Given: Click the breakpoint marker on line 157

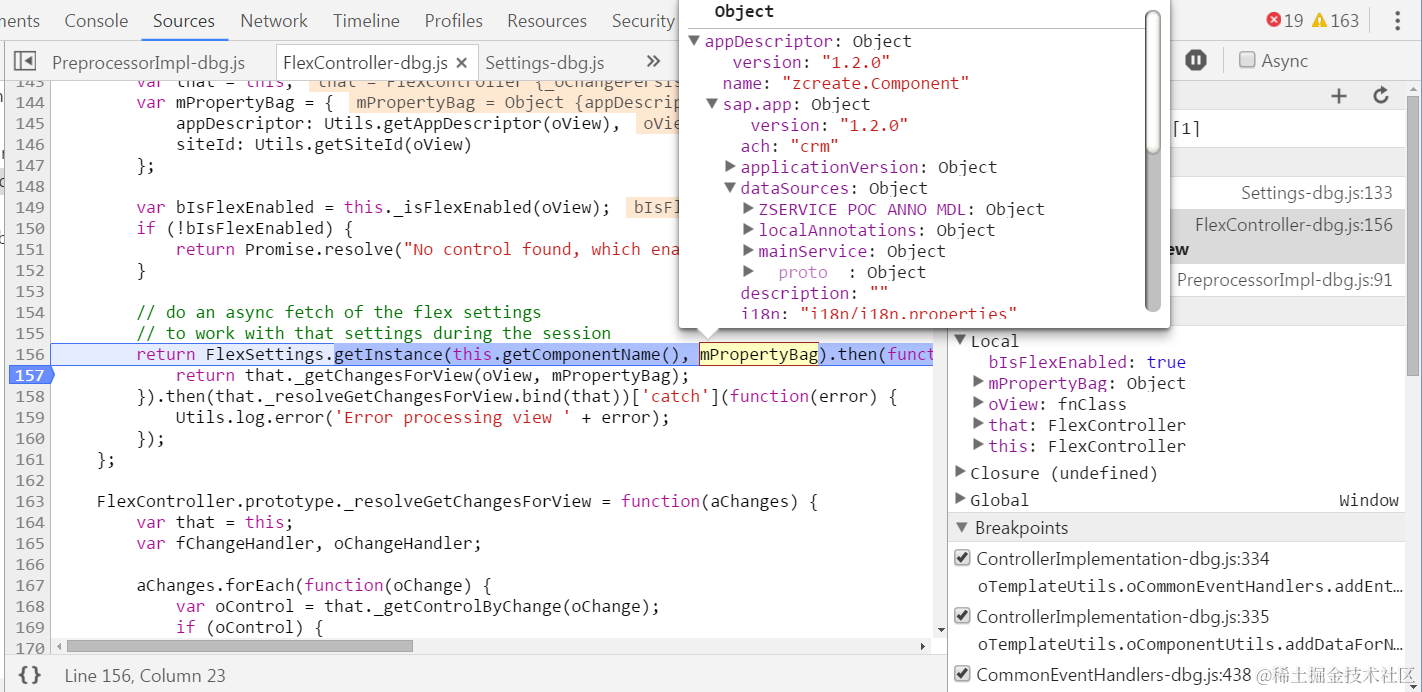Looking at the screenshot, I should (x=29, y=375).
